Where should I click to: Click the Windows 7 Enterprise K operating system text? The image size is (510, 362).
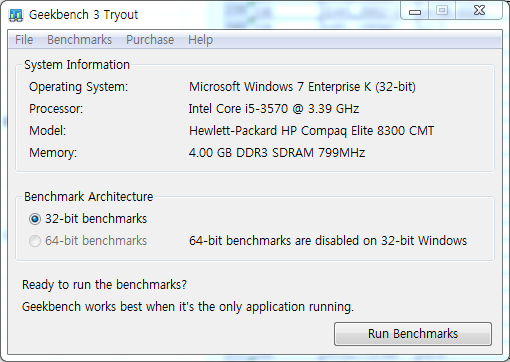[302, 87]
